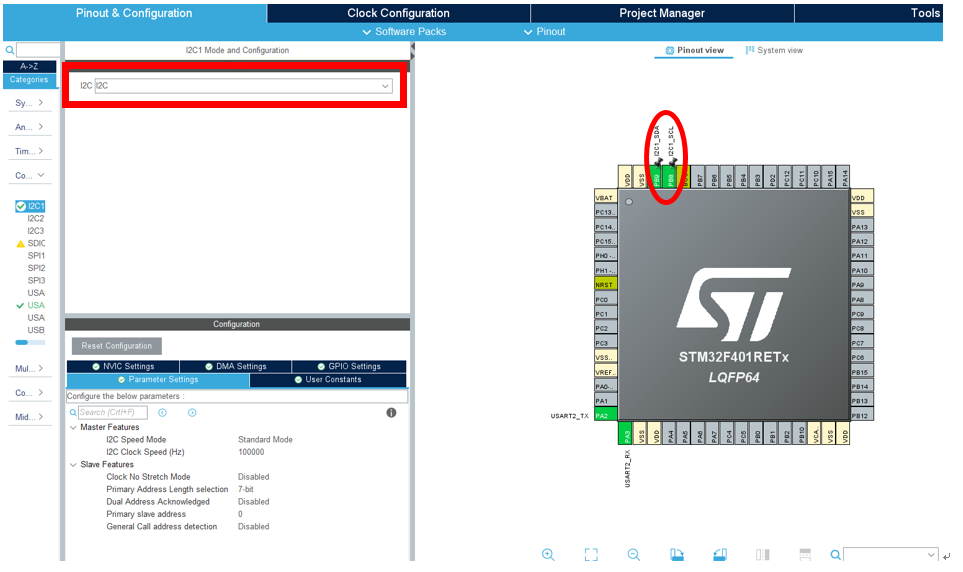Image resolution: width=963 pixels, height=572 pixels.
Task: Collapse the Master Features section
Action: click(73, 427)
